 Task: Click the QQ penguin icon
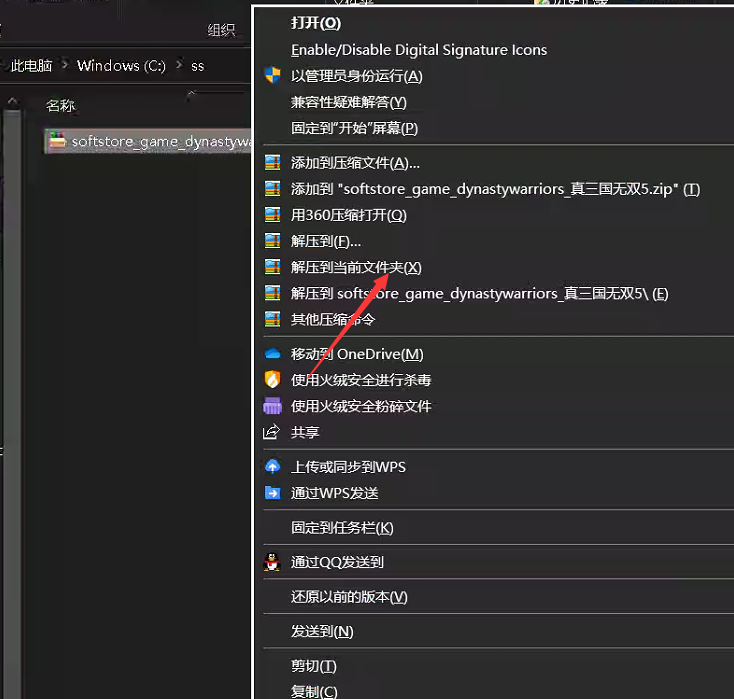[x=272, y=562]
